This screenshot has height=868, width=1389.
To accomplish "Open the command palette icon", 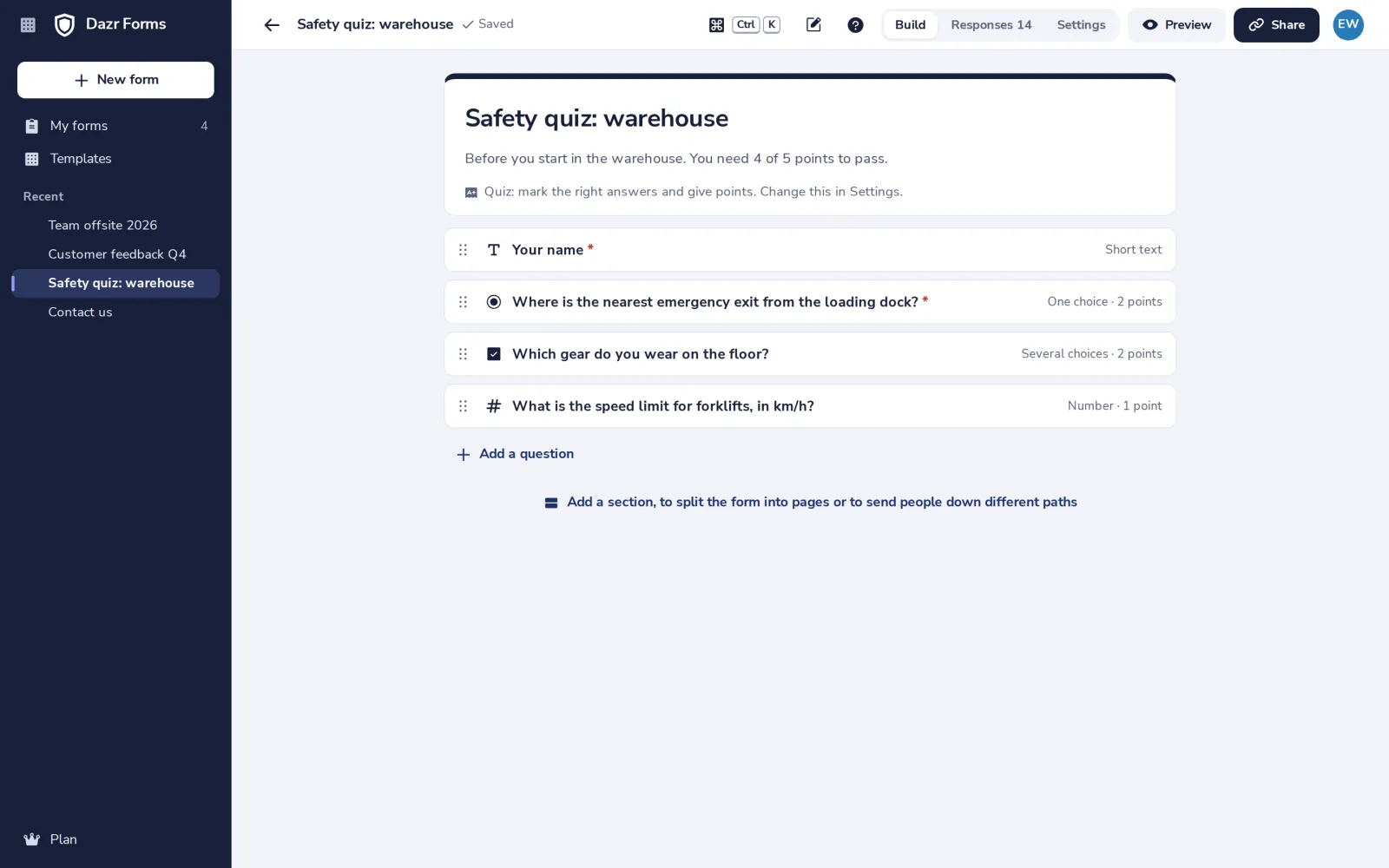I will coord(716,25).
